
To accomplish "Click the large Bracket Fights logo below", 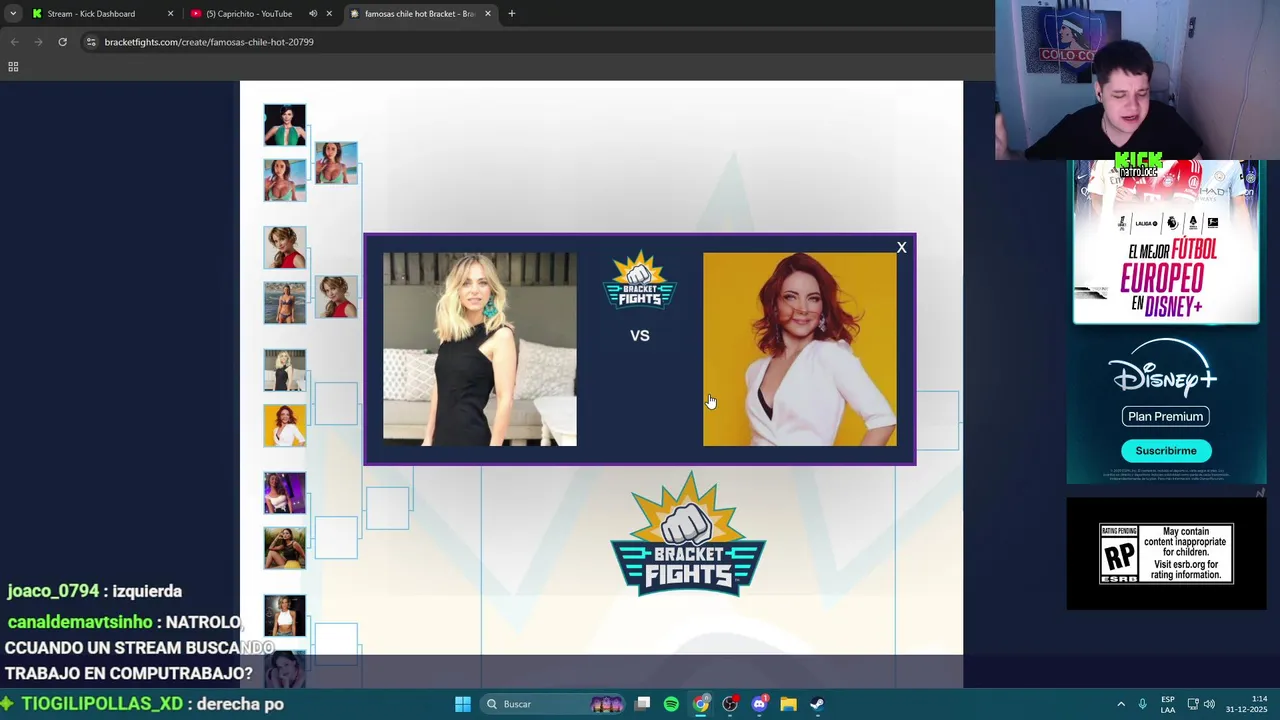I will click(688, 536).
